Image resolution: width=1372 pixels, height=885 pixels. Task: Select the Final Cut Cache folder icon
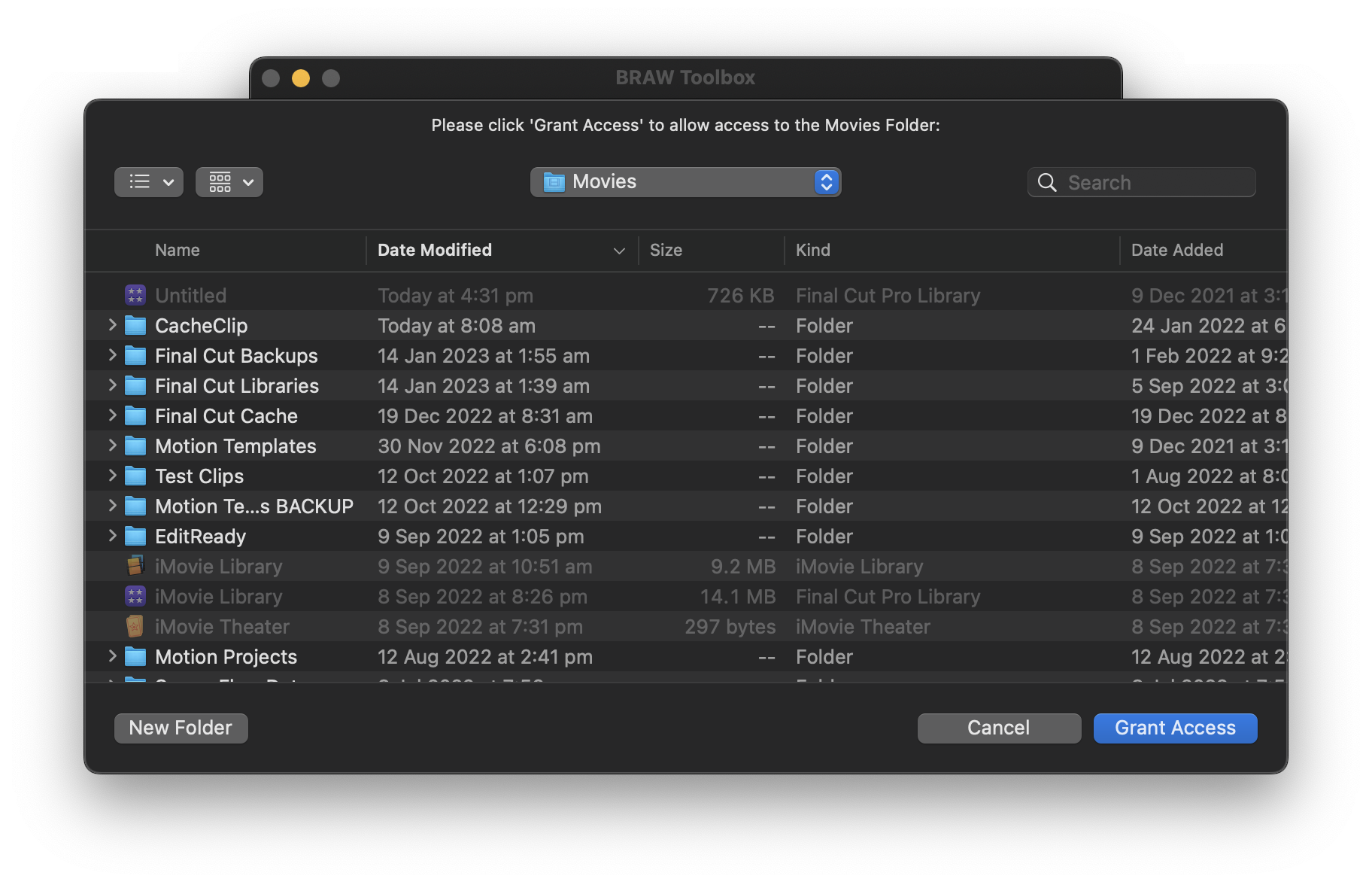pyautogui.click(x=135, y=416)
